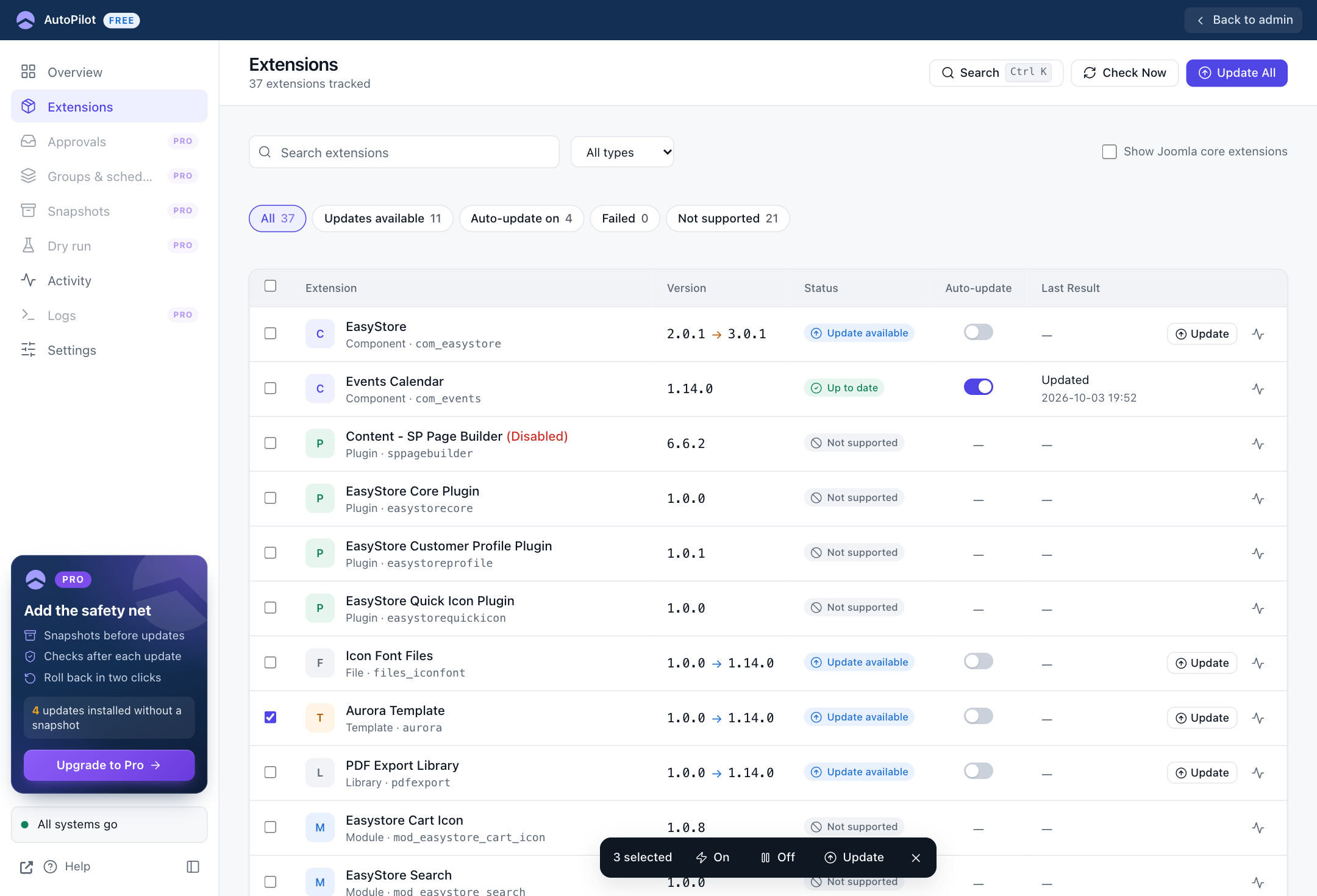This screenshot has height=896, width=1317.
Task: Check the Events Calendar row checkbox
Action: click(270, 388)
